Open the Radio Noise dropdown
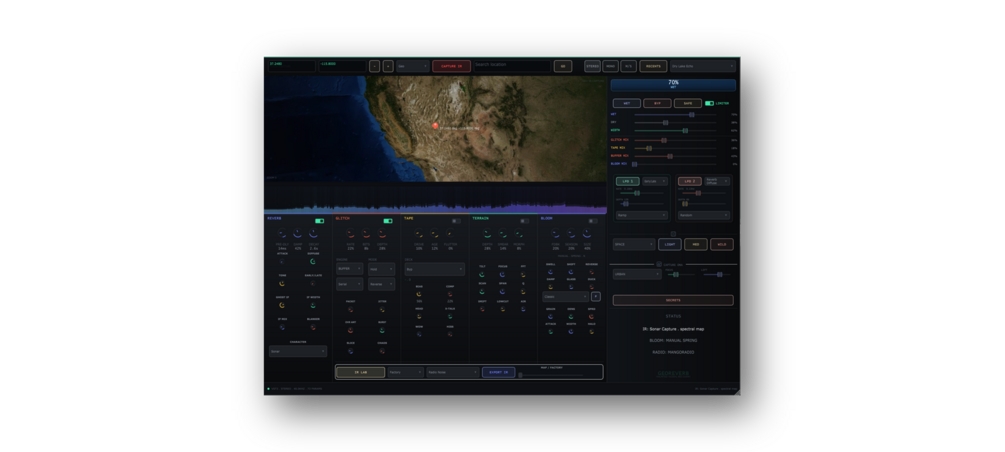Screen dimensions: 1005x452 pyautogui.click(x=453, y=372)
